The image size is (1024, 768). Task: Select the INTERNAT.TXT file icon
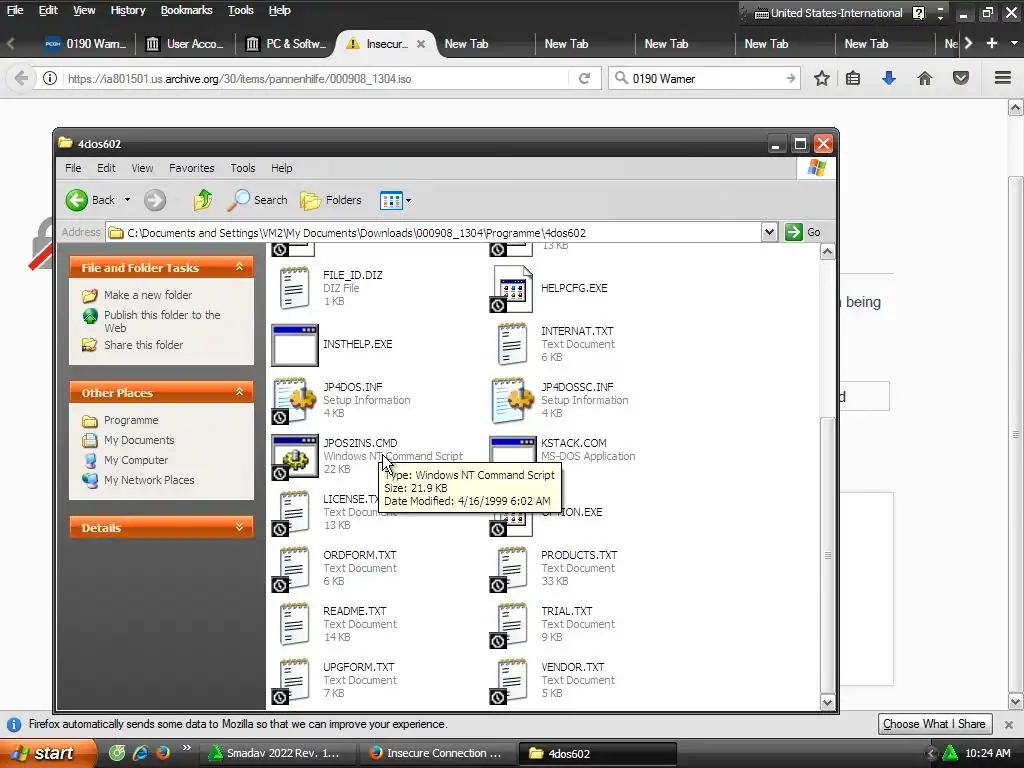point(512,344)
